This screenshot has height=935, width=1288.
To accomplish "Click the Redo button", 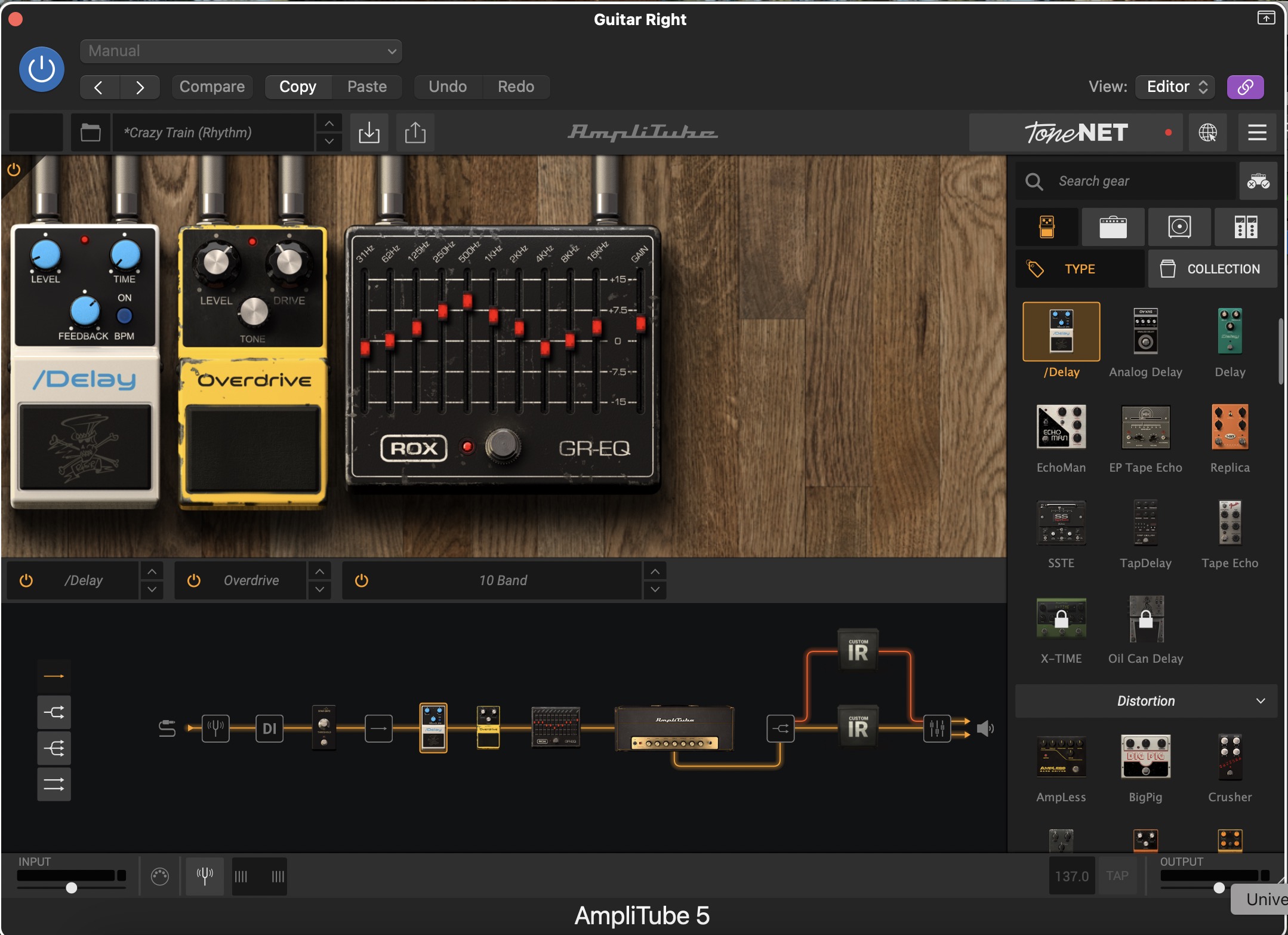I will point(516,87).
